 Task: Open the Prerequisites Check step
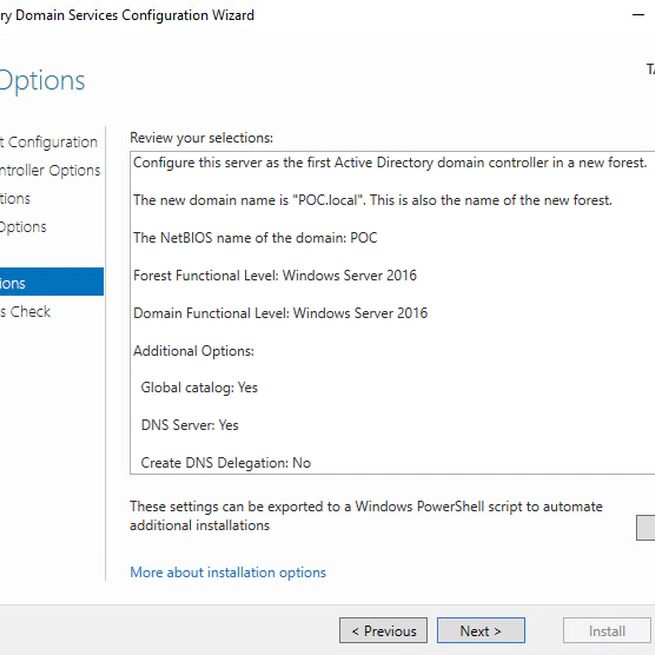[25, 312]
